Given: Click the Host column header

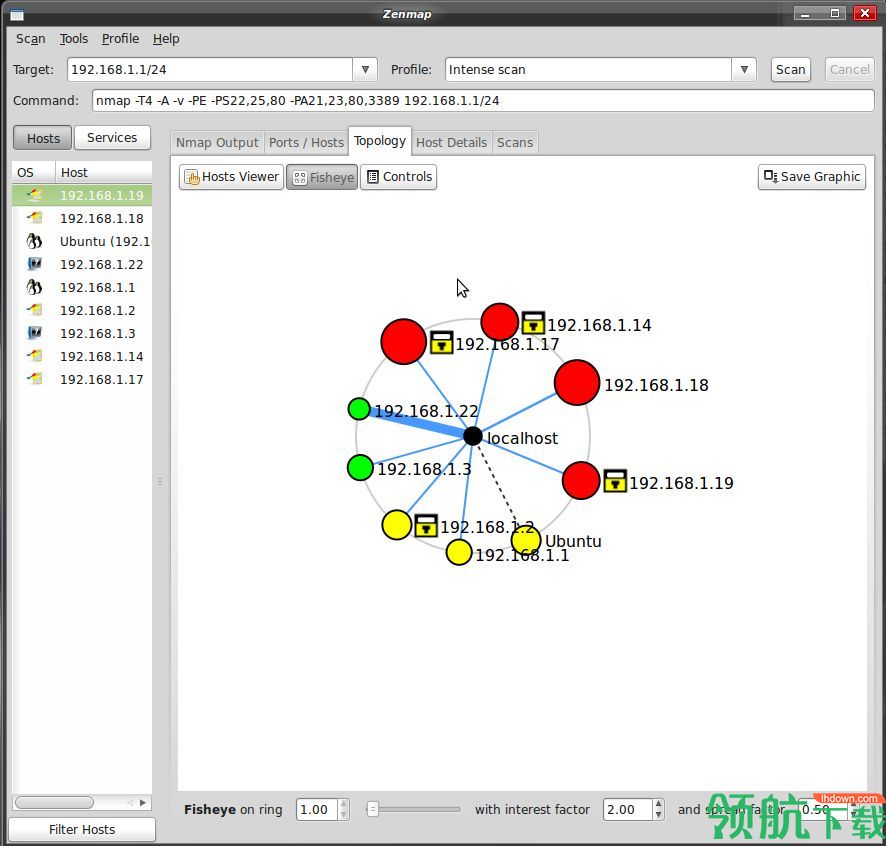Looking at the screenshot, I should coord(104,172).
